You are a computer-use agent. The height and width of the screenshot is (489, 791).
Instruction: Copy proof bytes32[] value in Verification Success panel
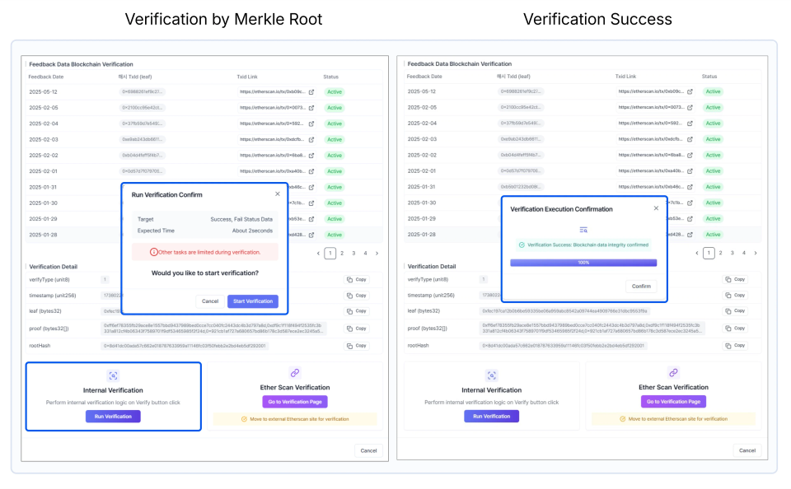[x=735, y=328]
